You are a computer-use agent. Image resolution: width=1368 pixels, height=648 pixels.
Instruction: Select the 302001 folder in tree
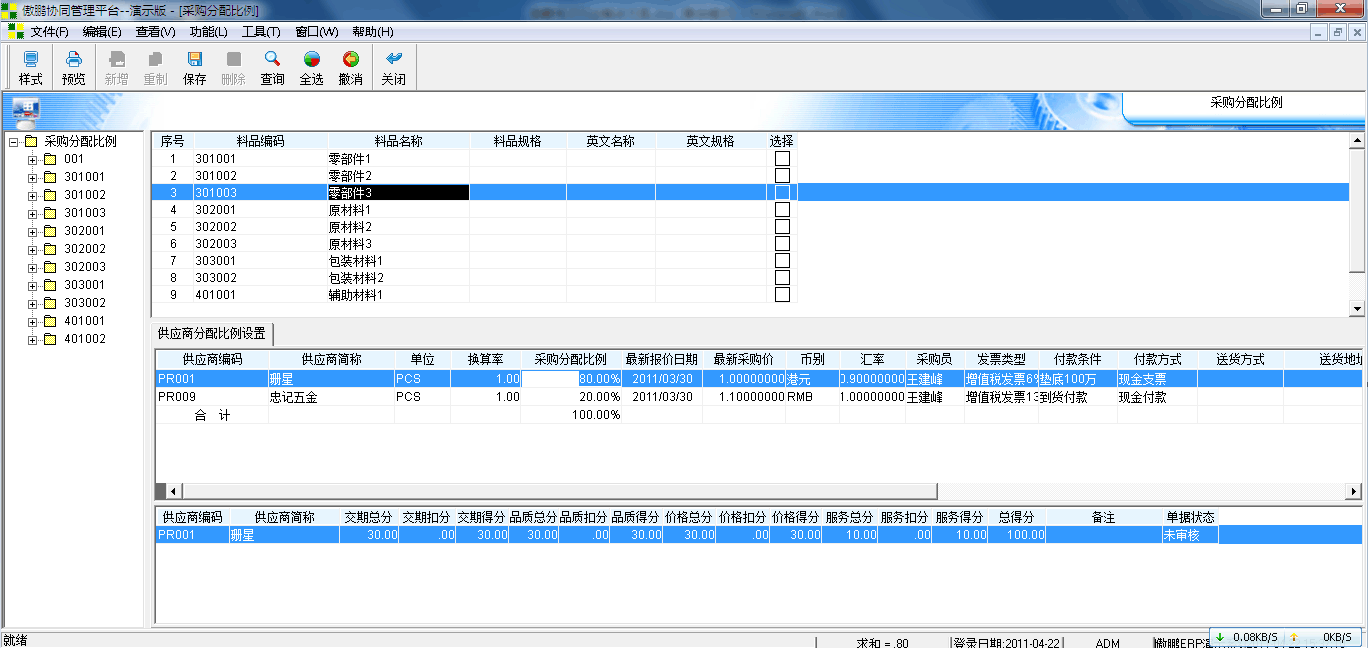tap(84, 231)
